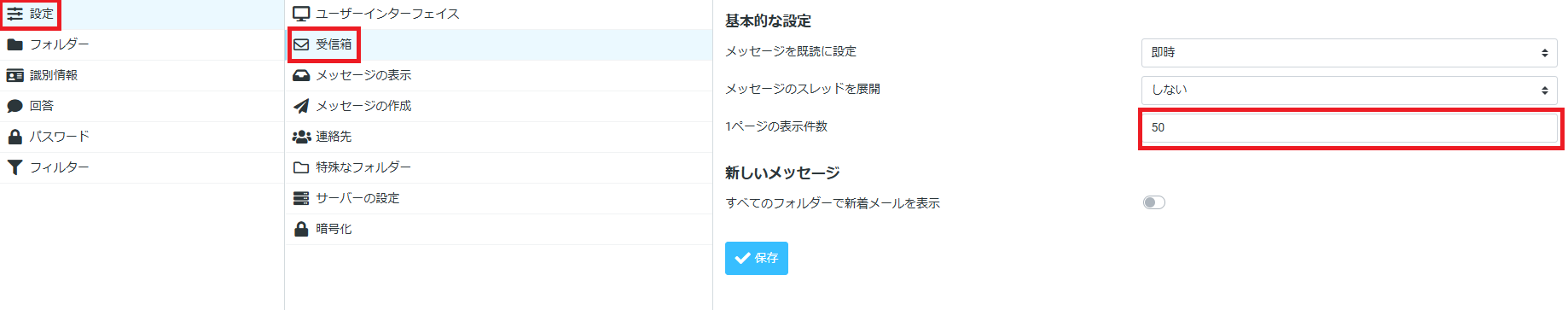Click the 設定 sliders icon

click(x=15, y=14)
